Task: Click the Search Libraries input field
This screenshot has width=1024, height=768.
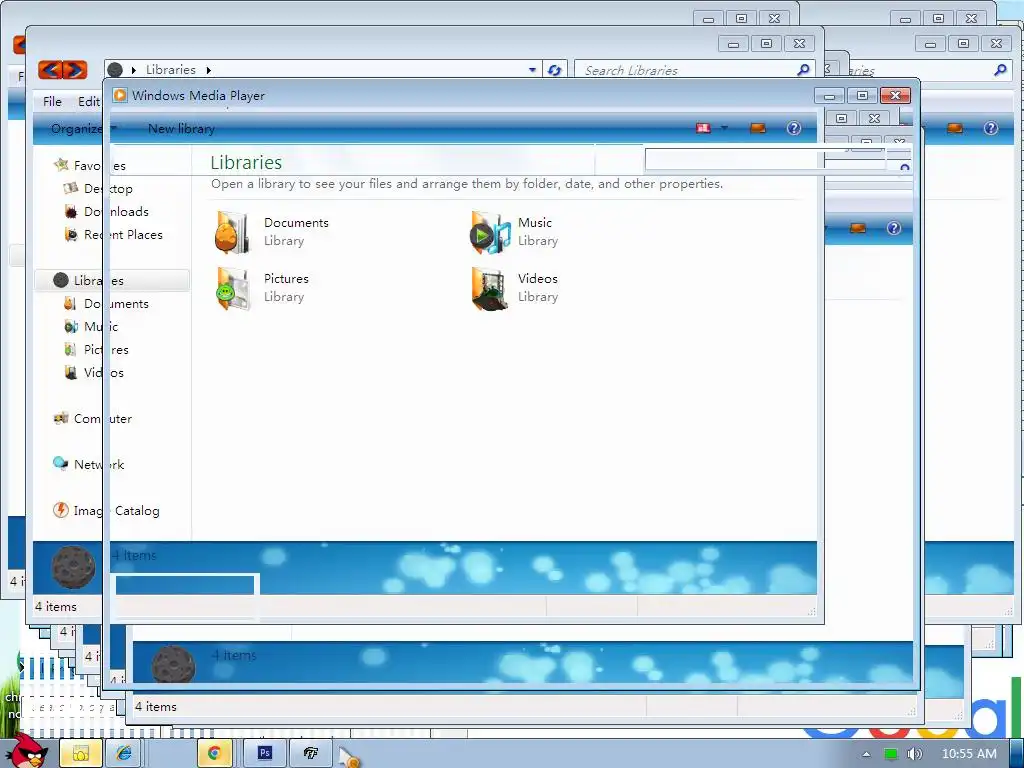Action: [x=696, y=70]
